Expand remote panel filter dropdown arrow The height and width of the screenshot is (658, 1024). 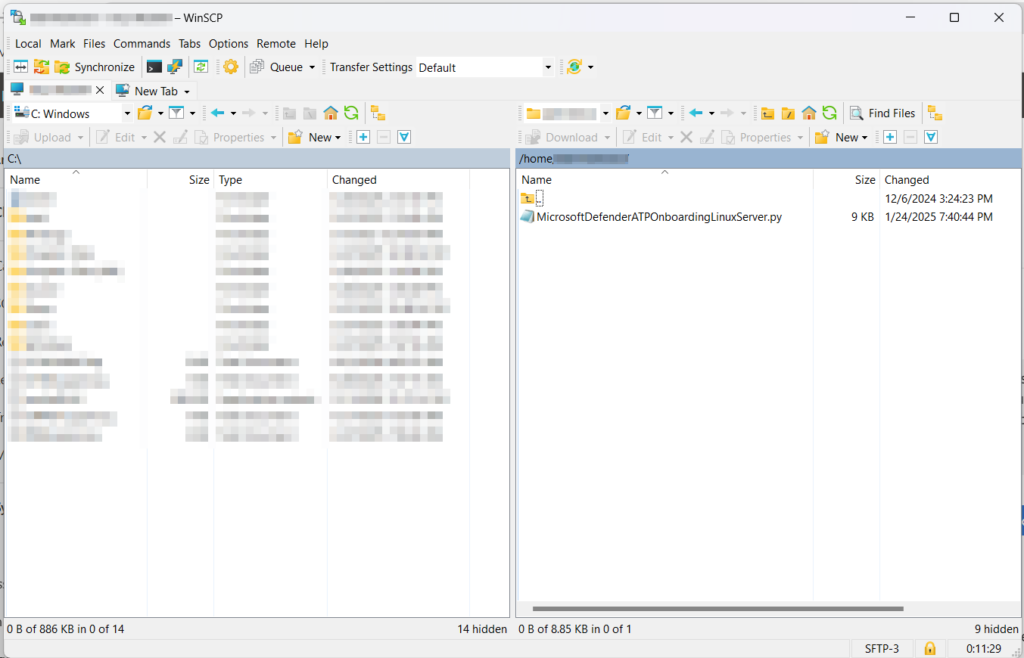[671, 114]
